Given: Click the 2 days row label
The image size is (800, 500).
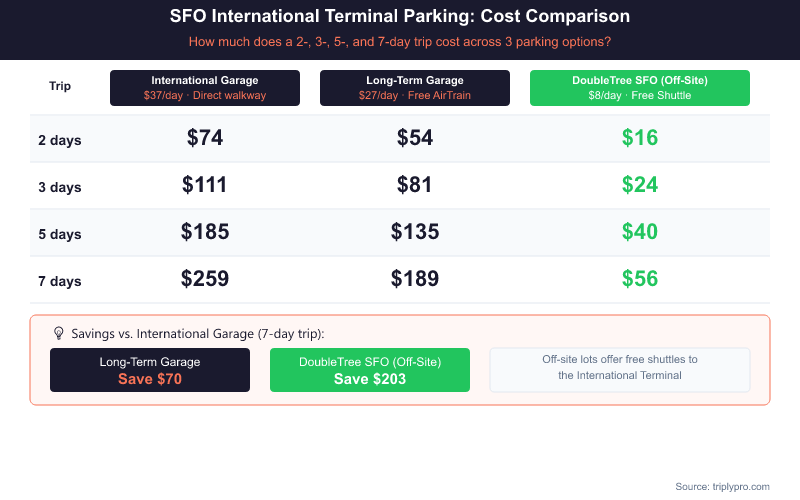Looking at the screenshot, I should click(60, 140).
